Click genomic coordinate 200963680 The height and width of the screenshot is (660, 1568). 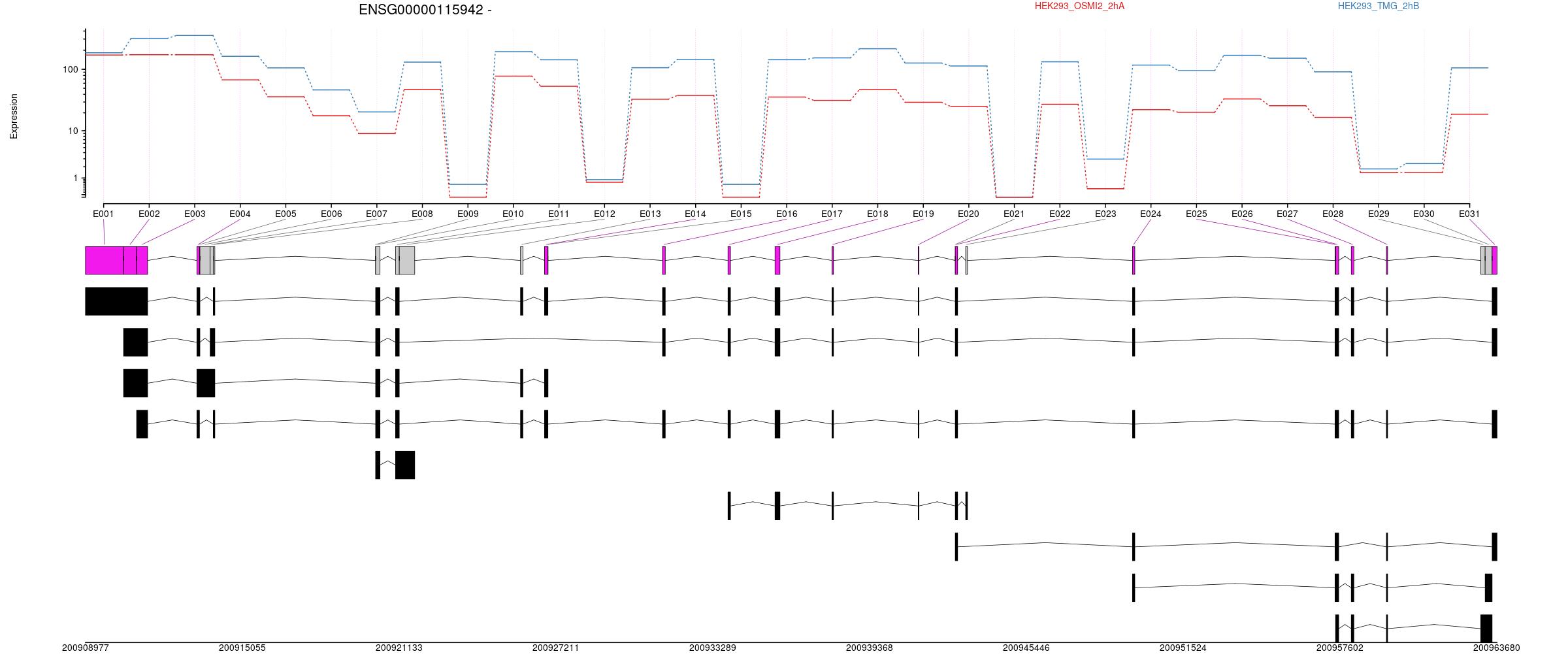coord(1497,648)
